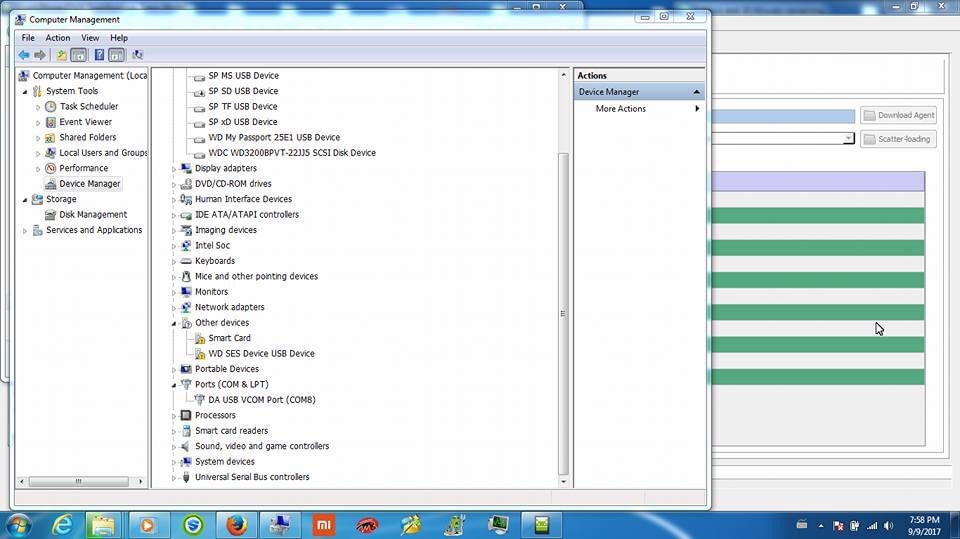
Task: Open Disk Management in the left tree
Action: click(x=93, y=215)
